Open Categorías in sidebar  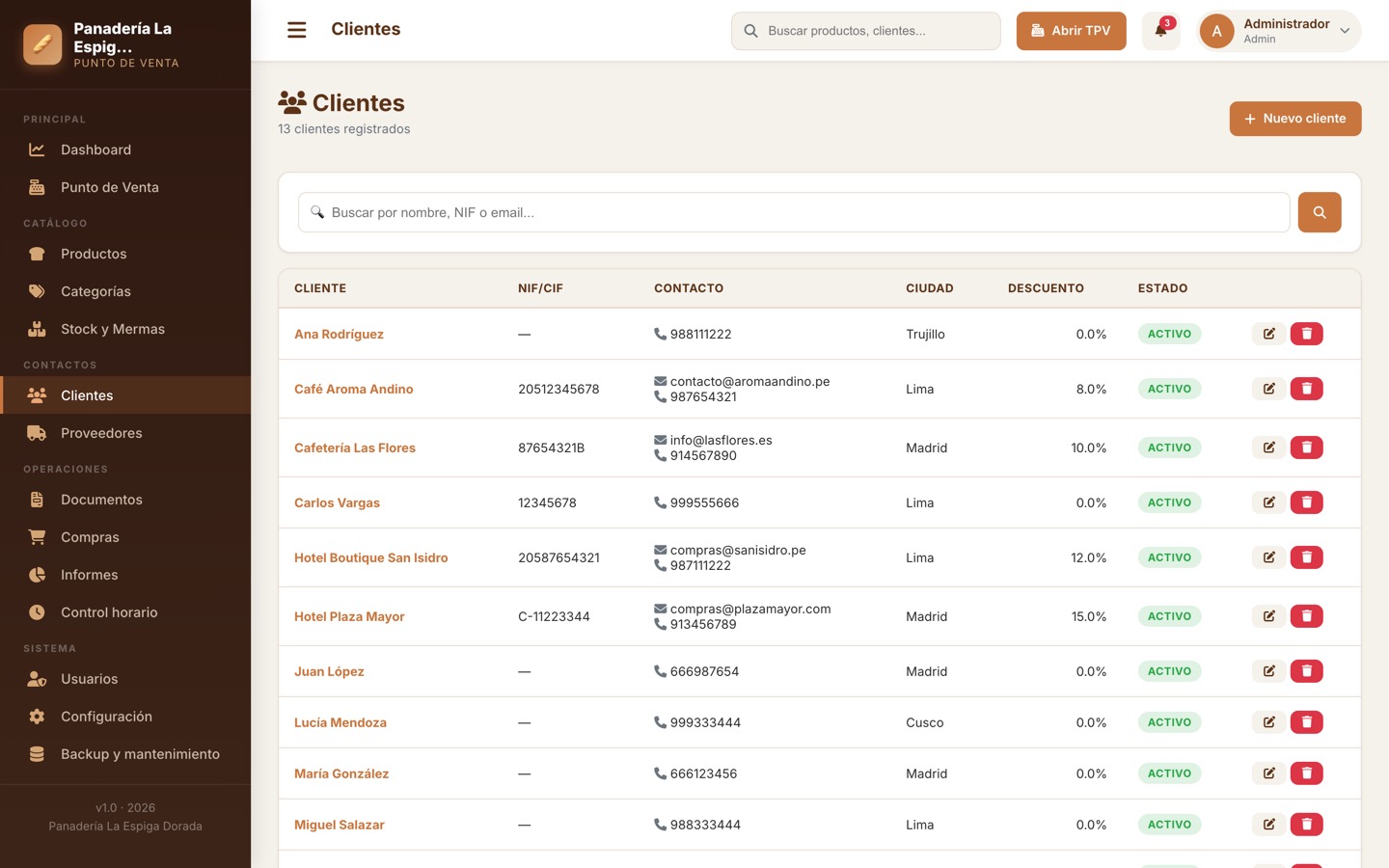125,291
